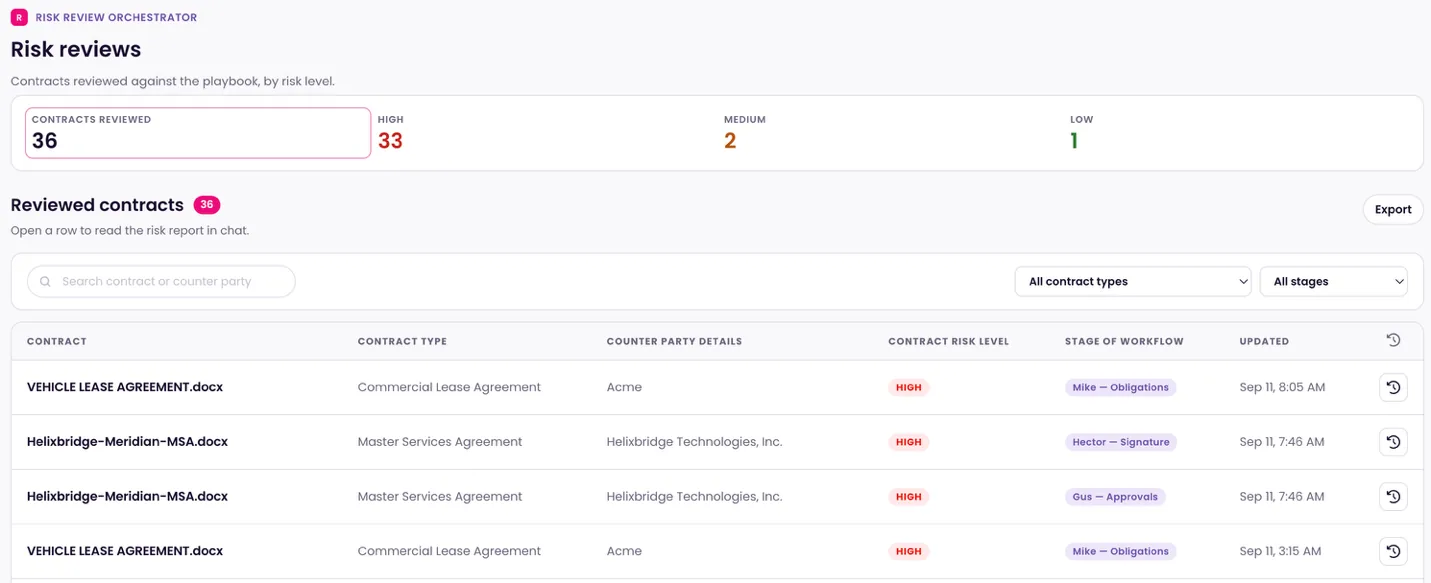Click the Export button
Screen dimensions: 1431x583
[x=1393, y=210]
